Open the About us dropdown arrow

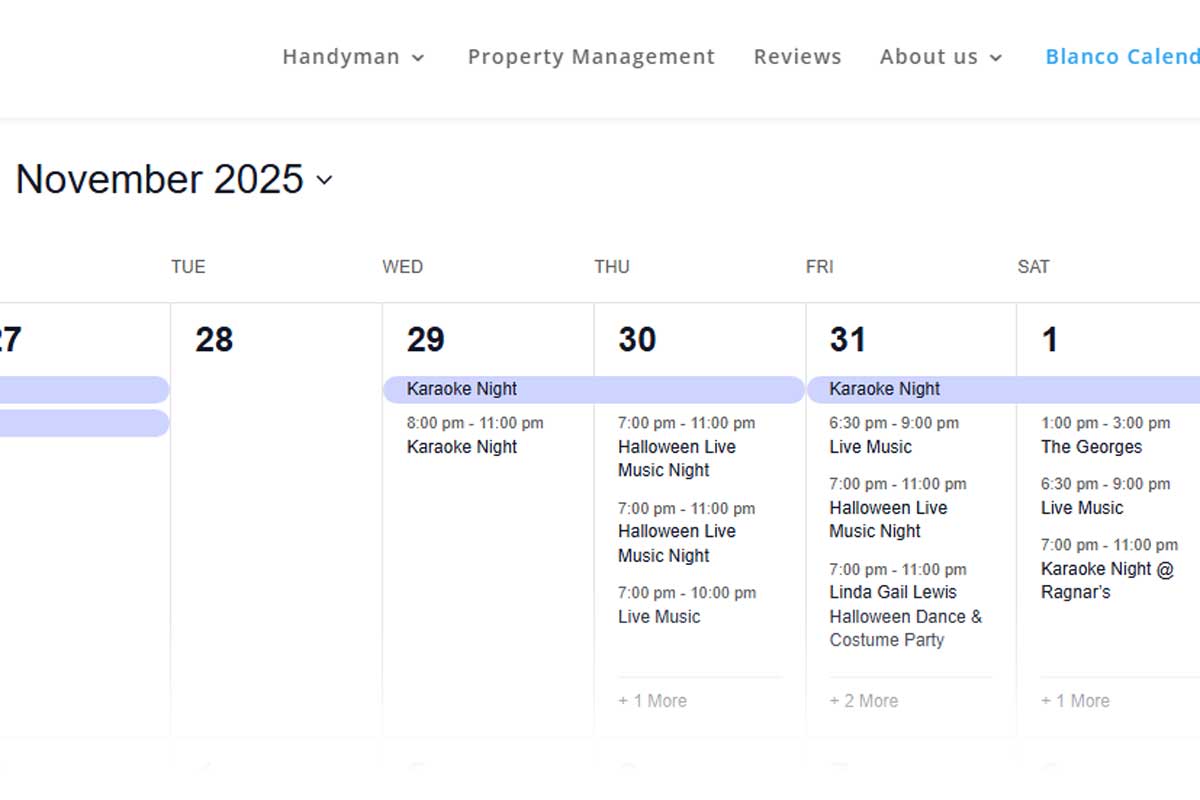point(995,58)
